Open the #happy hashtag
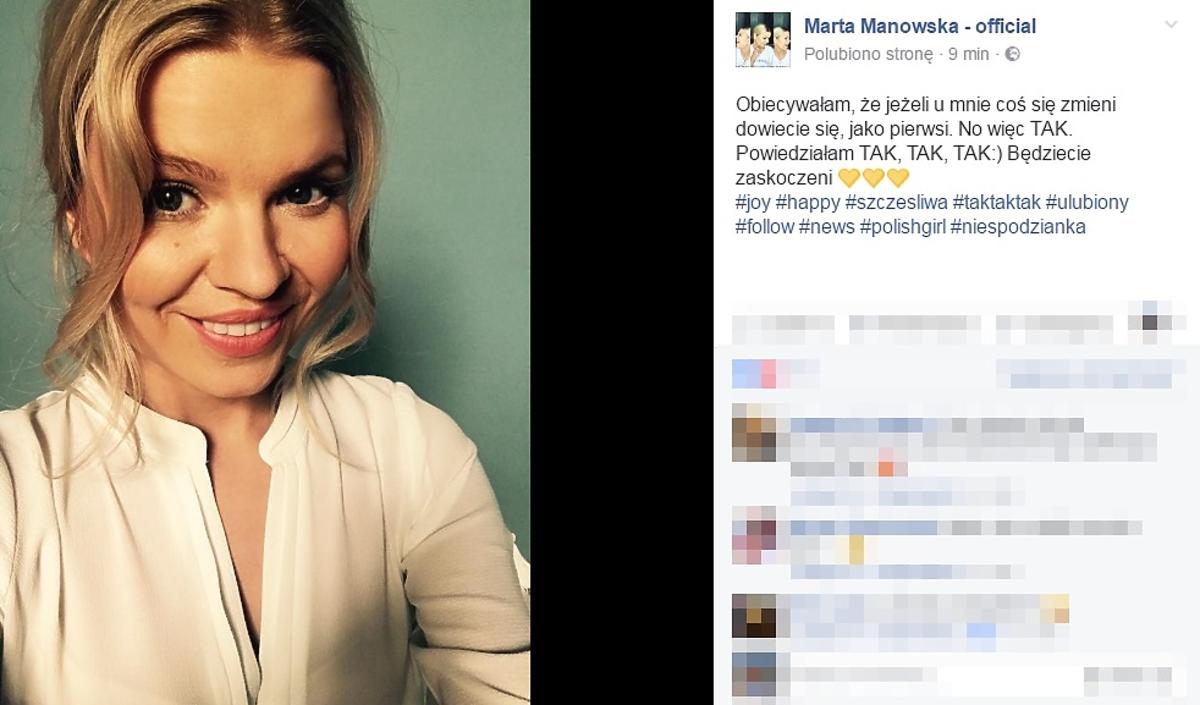1200x705 pixels. click(x=808, y=203)
